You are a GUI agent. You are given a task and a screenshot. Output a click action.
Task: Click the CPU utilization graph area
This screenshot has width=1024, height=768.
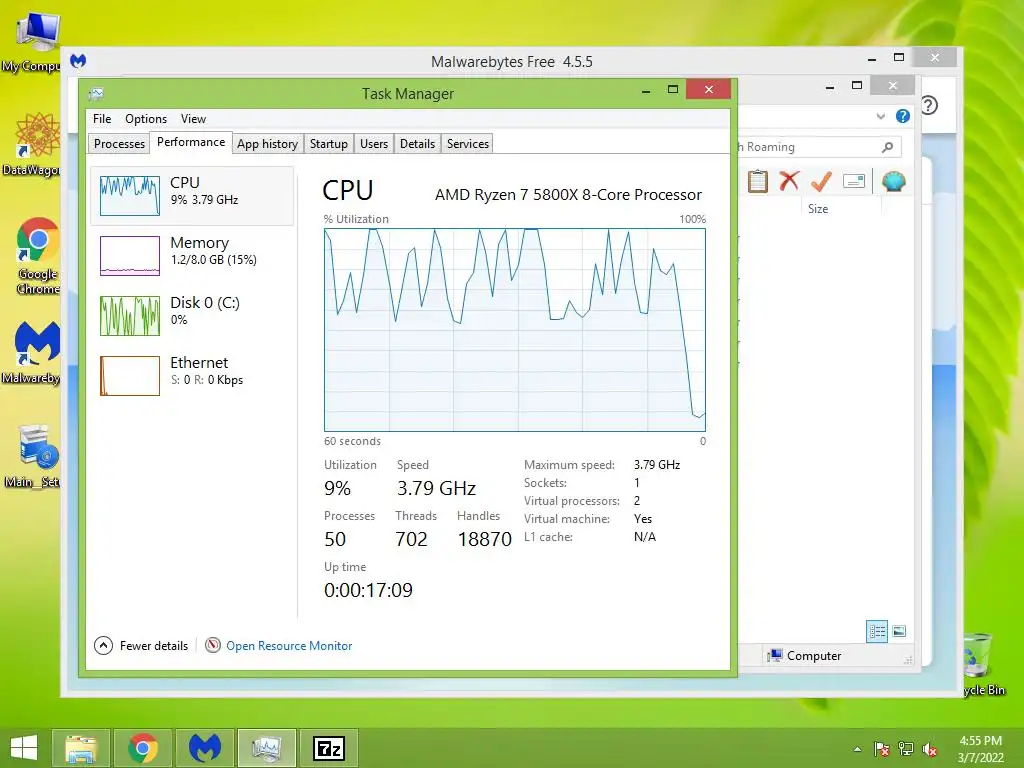[x=515, y=330]
